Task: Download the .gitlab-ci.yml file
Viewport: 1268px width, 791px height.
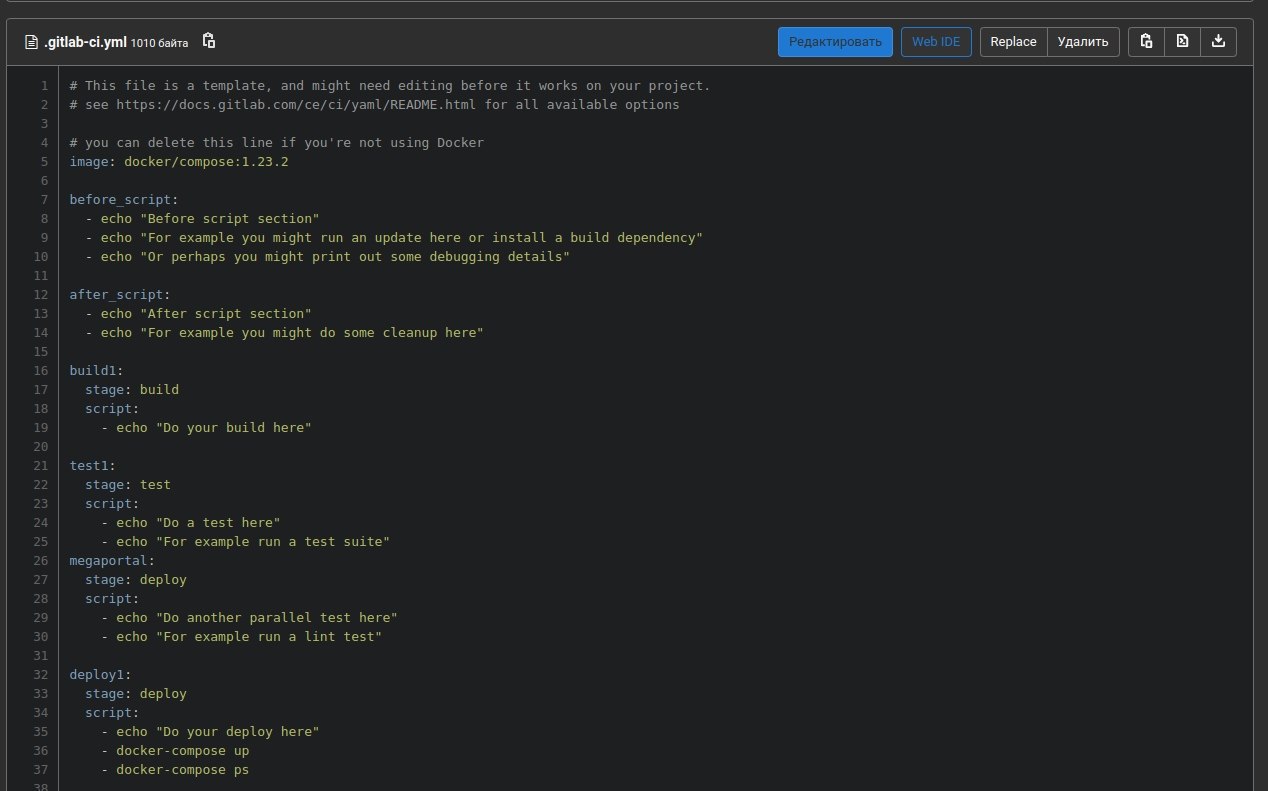Action: 1218,41
